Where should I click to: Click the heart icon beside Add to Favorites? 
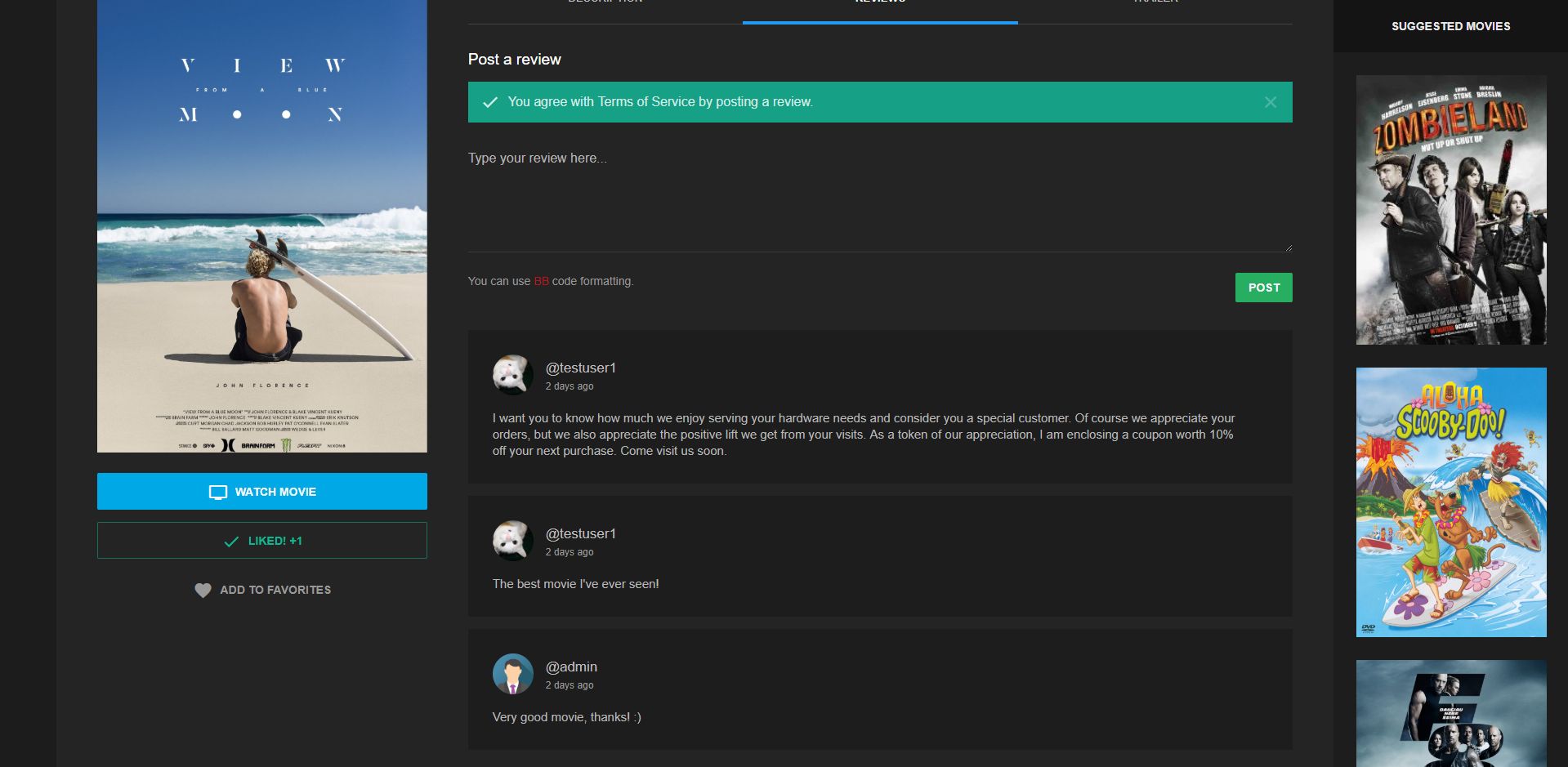point(203,591)
